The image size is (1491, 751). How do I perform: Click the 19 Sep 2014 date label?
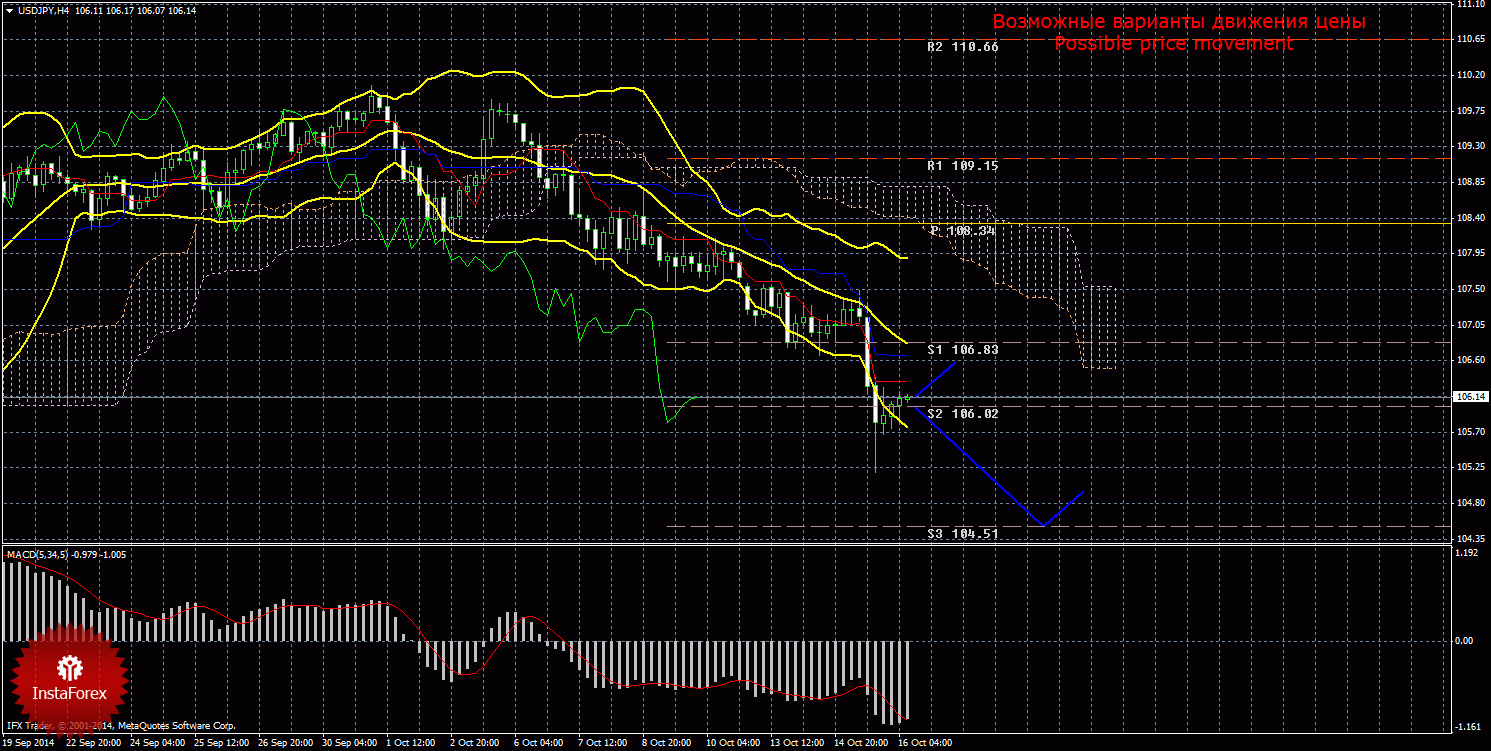pyautogui.click(x=30, y=744)
